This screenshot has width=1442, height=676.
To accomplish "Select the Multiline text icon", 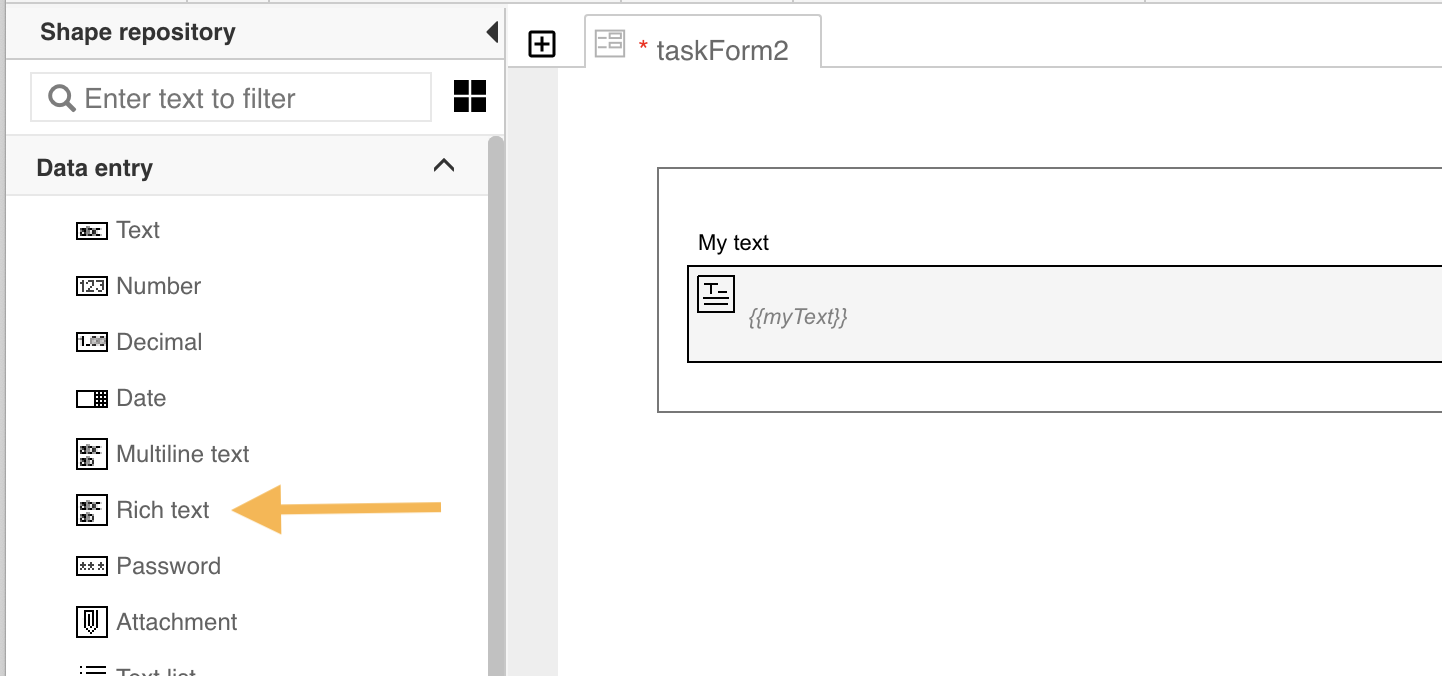I will tap(91, 454).
